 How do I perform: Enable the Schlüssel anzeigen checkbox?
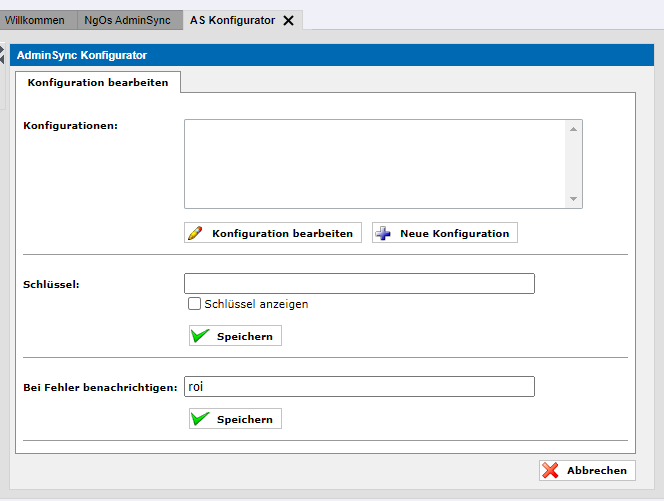point(194,304)
